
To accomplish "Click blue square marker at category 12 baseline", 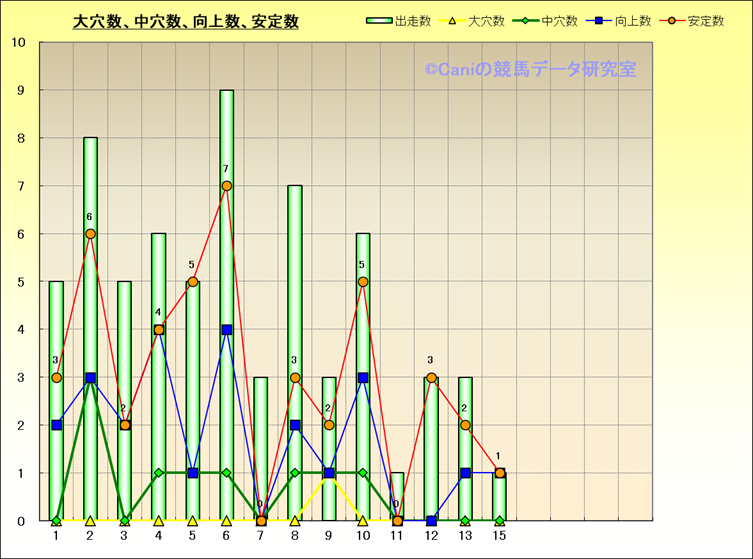I will click(x=431, y=521).
